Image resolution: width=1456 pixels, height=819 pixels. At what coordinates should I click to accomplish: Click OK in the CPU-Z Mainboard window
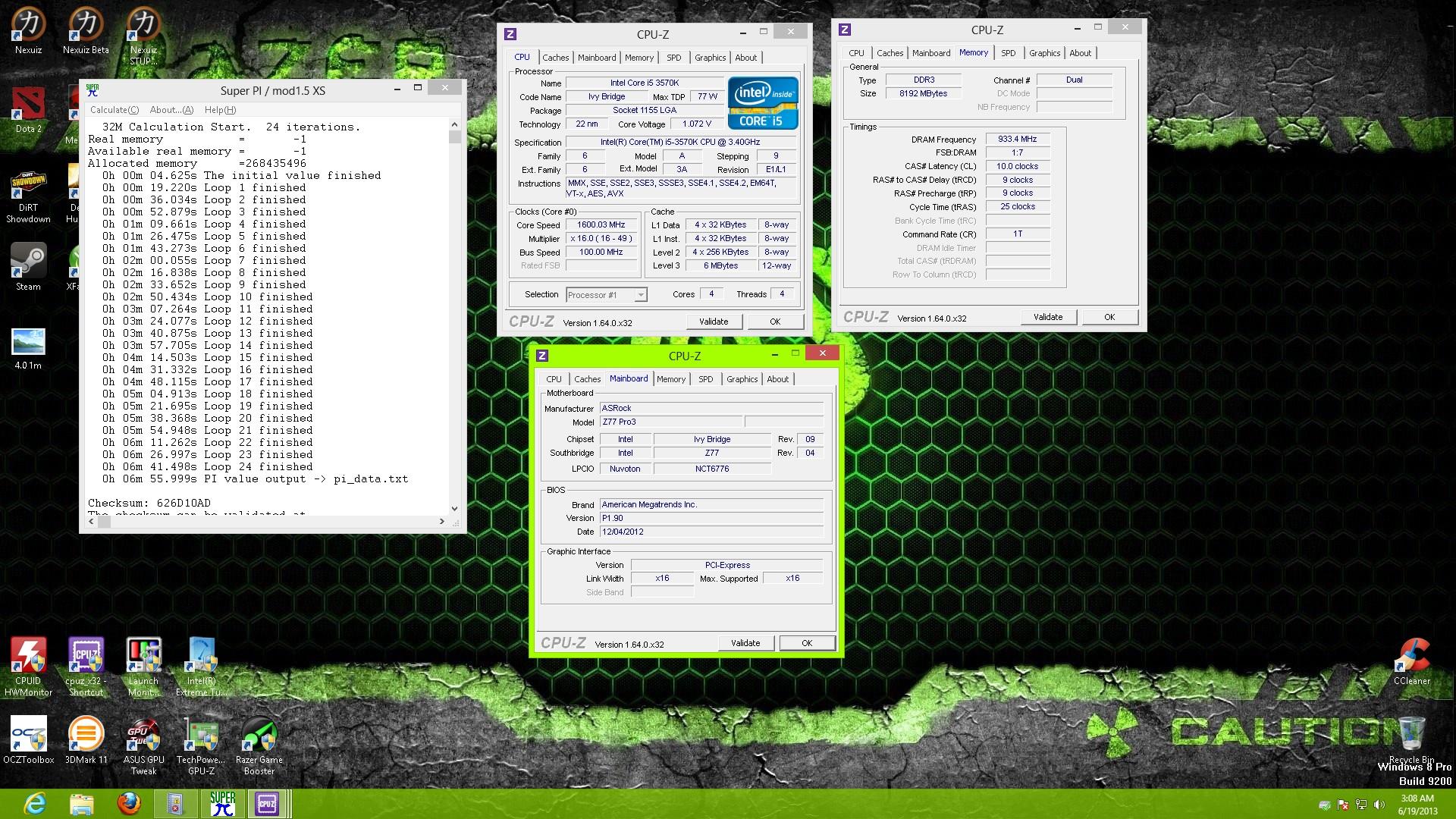click(807, 643)
